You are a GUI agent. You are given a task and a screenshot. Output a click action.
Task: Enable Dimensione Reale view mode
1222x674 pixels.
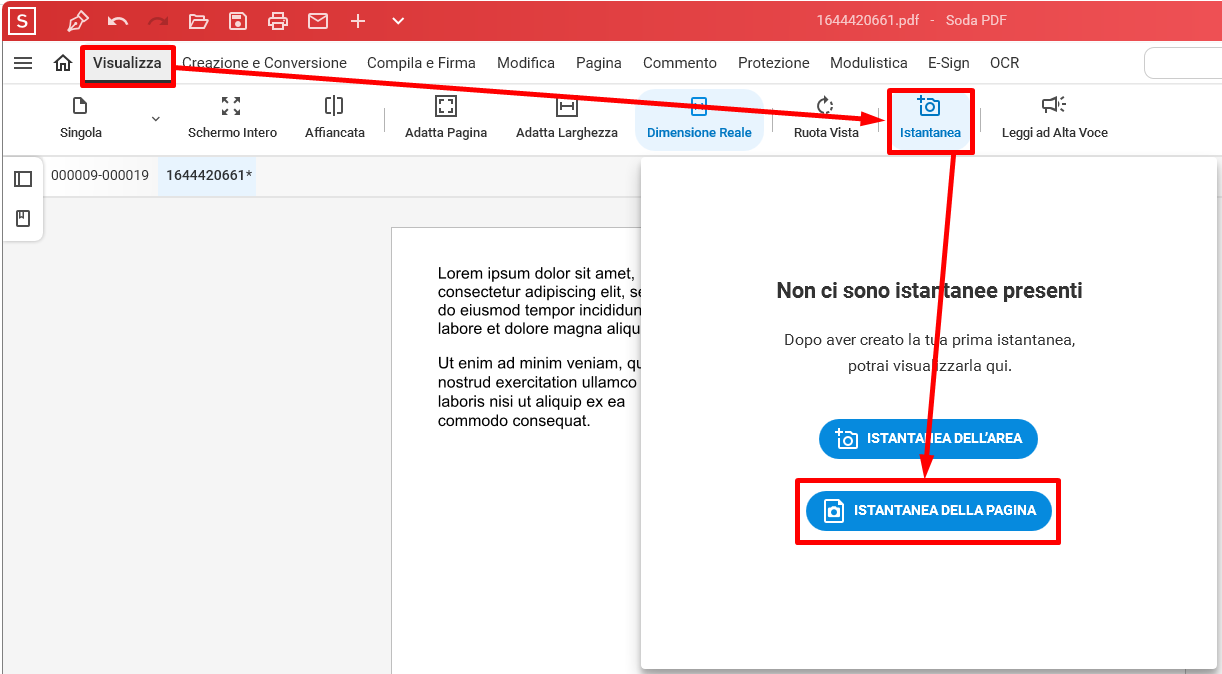699,119
